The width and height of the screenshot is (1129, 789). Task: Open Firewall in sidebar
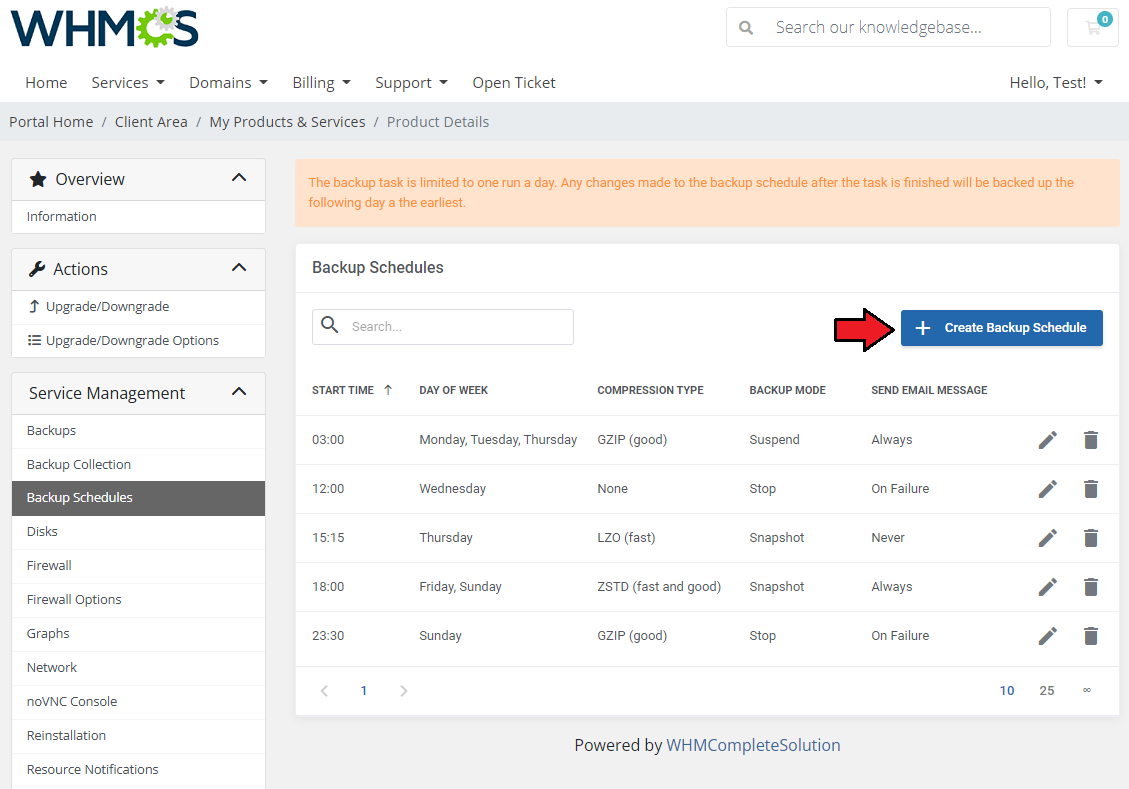click(138, 566)
